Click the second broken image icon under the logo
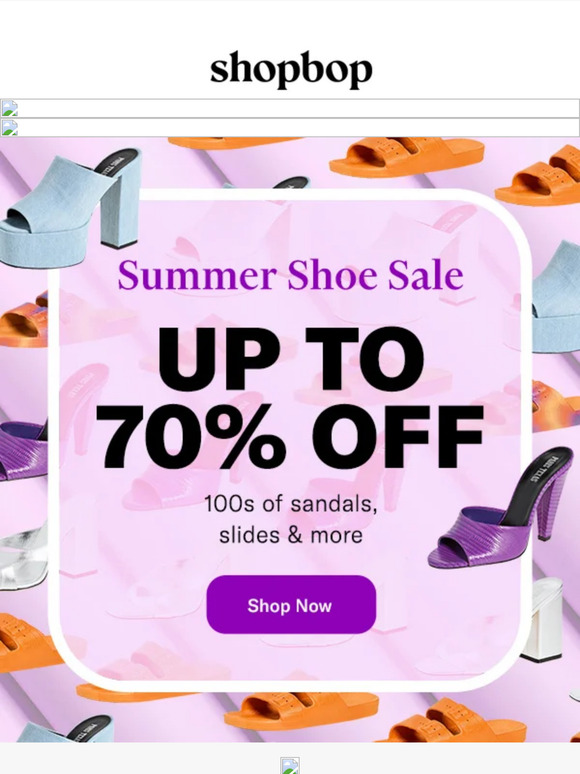 coord(9,127)
